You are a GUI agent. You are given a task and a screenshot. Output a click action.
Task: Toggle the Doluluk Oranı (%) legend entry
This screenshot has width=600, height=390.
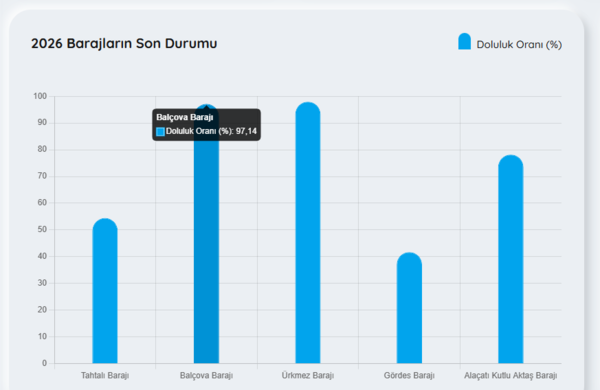(x=510, y=42)
